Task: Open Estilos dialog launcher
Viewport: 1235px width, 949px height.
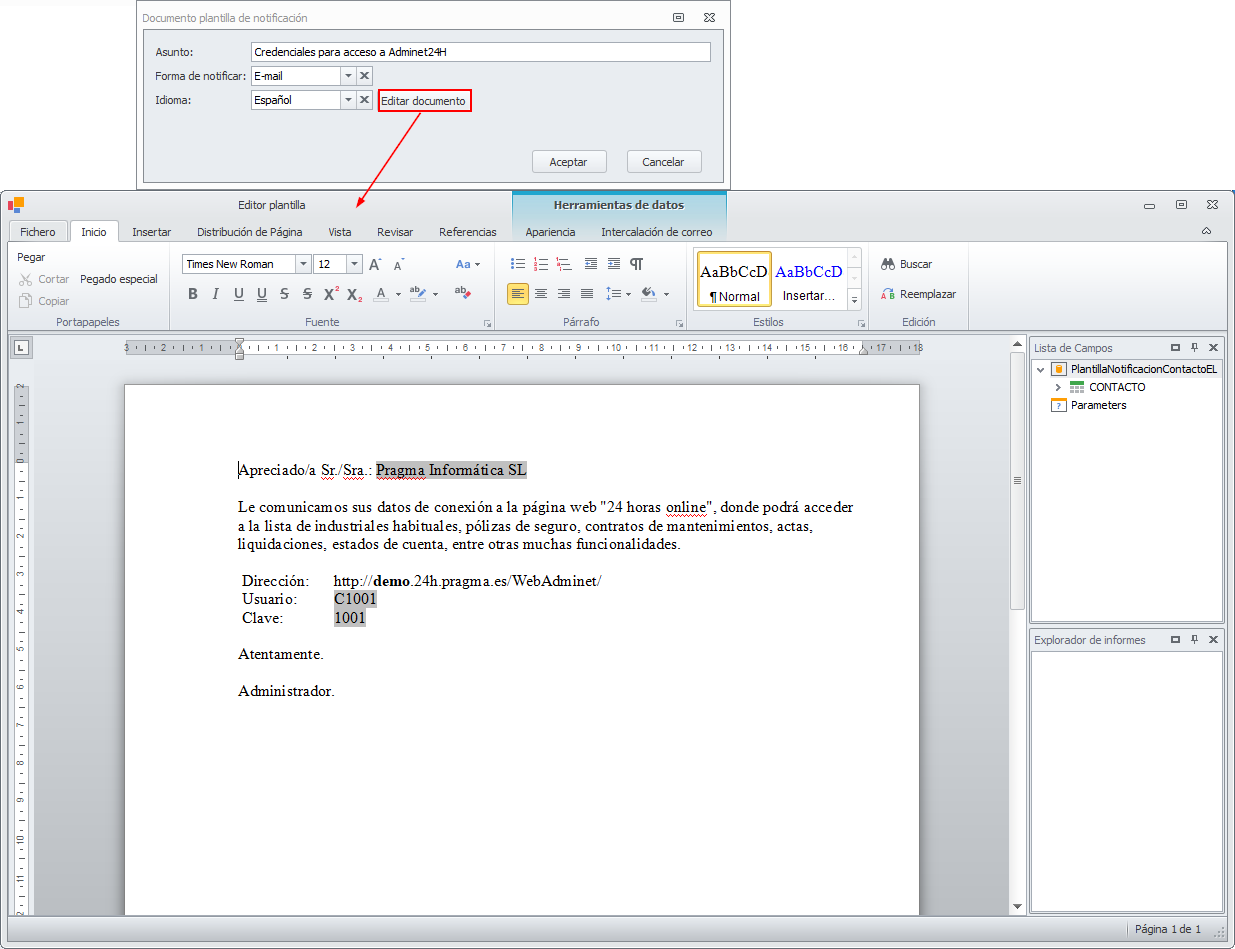Action: tap(860, 323)
